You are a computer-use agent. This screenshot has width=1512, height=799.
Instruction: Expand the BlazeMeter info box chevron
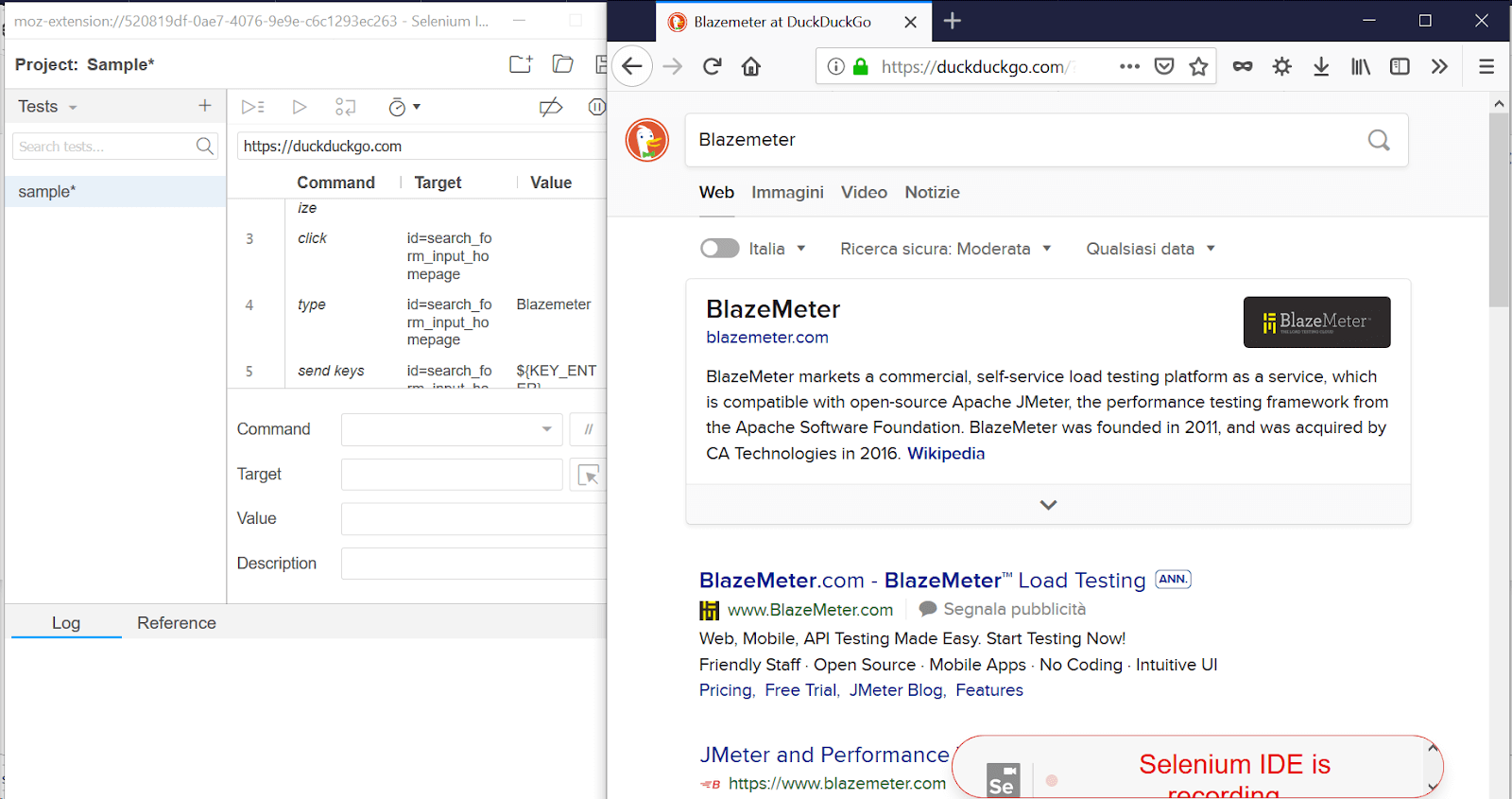click(x=1048, y=505)
